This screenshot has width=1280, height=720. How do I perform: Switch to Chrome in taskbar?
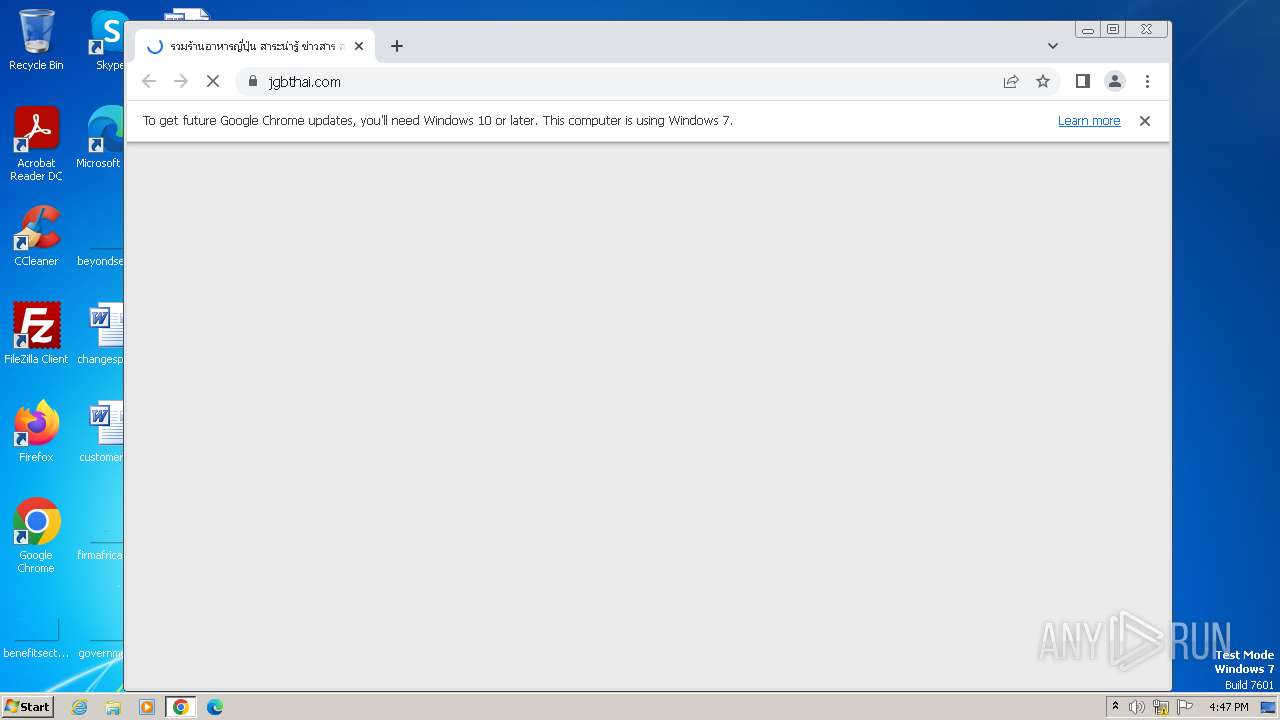tap(181, 707)
